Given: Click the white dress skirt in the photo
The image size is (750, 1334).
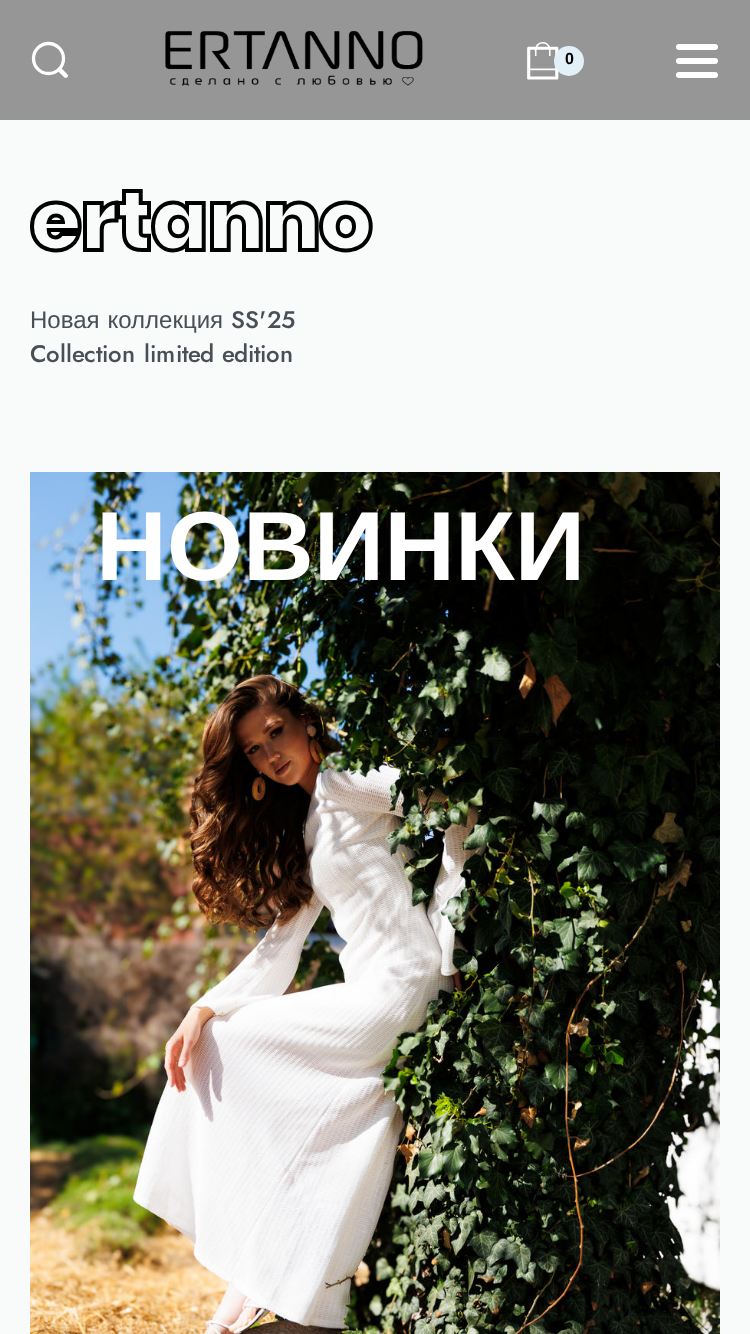Looking at the screenshot, I should pyautogui.click(x=270, y=1150).
